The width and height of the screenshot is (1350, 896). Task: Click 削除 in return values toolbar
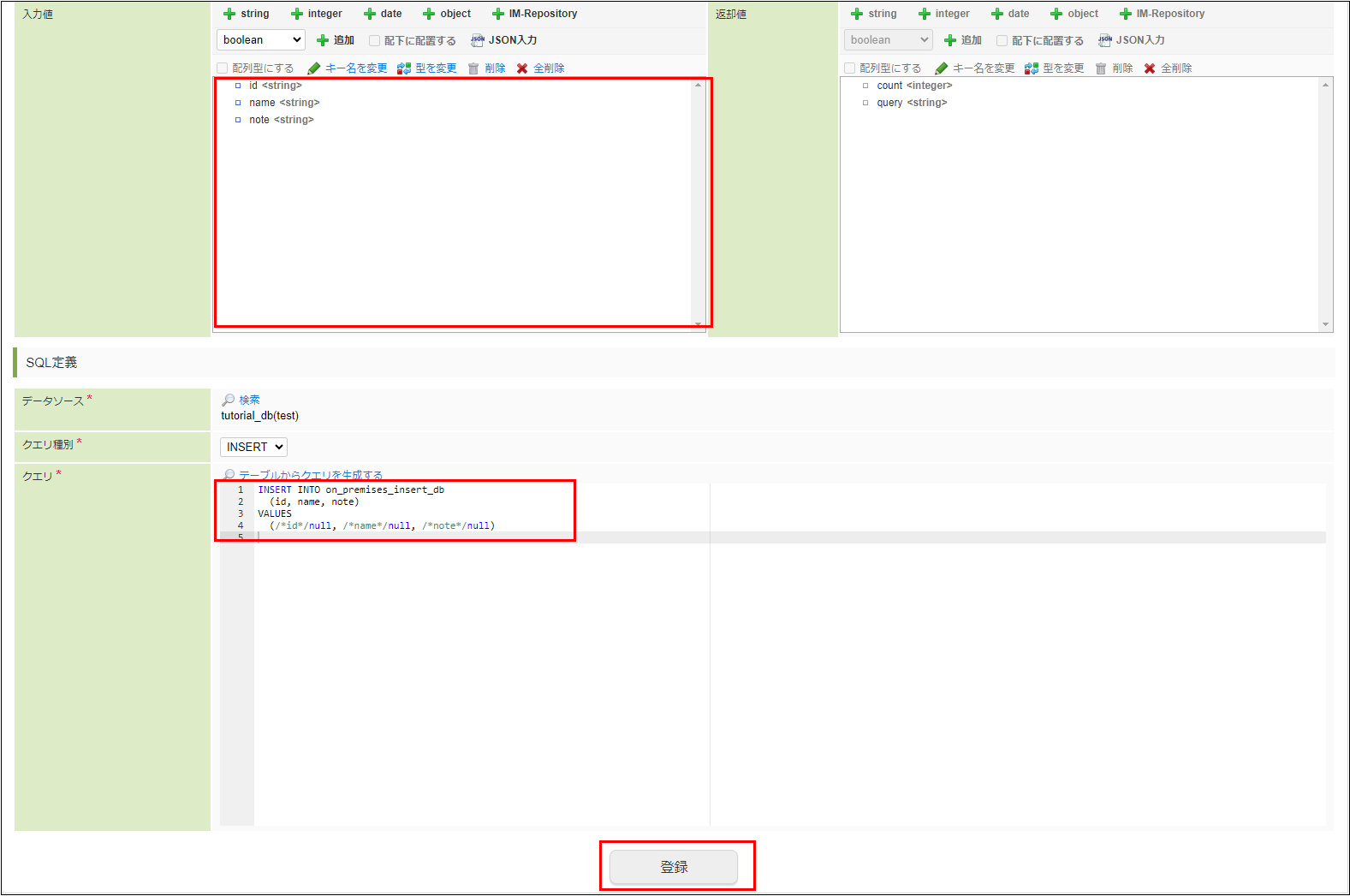pyautogui.click(x=1115, y=68)
